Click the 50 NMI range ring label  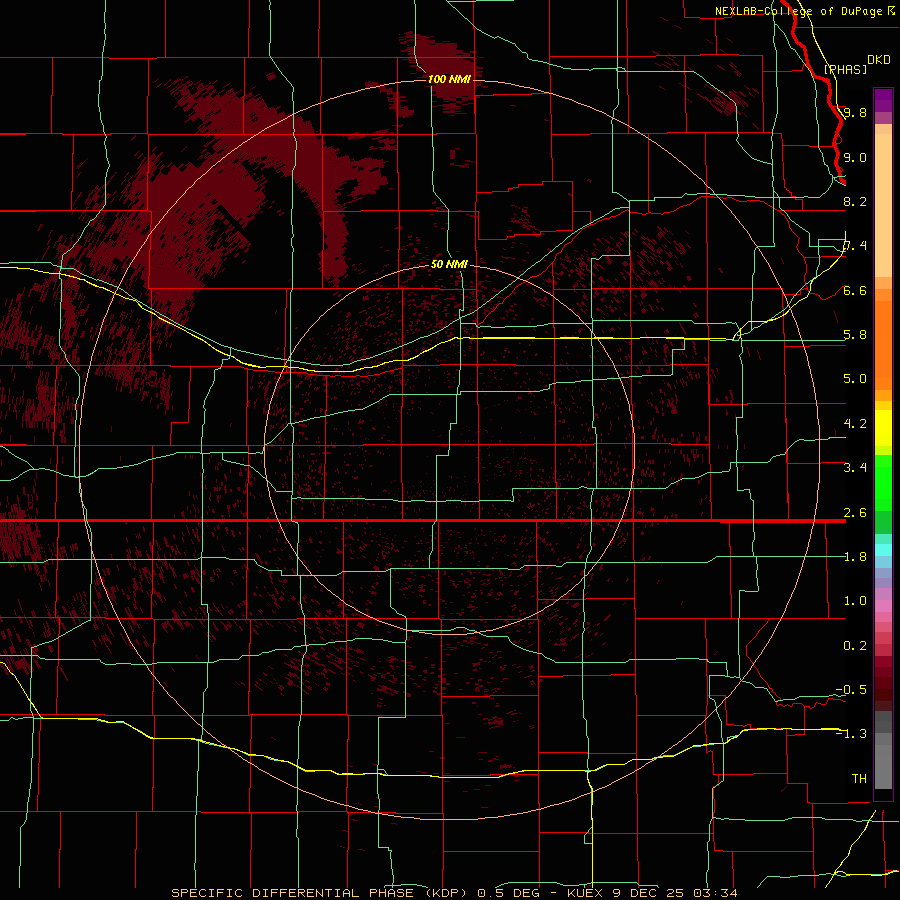pyautogui.click(x=449, y=264)
